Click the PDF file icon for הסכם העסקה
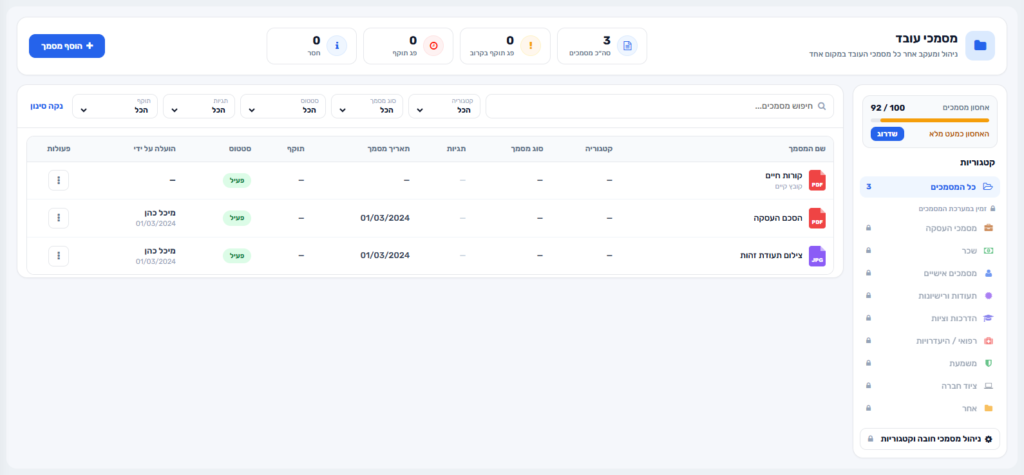 (817, 218)
